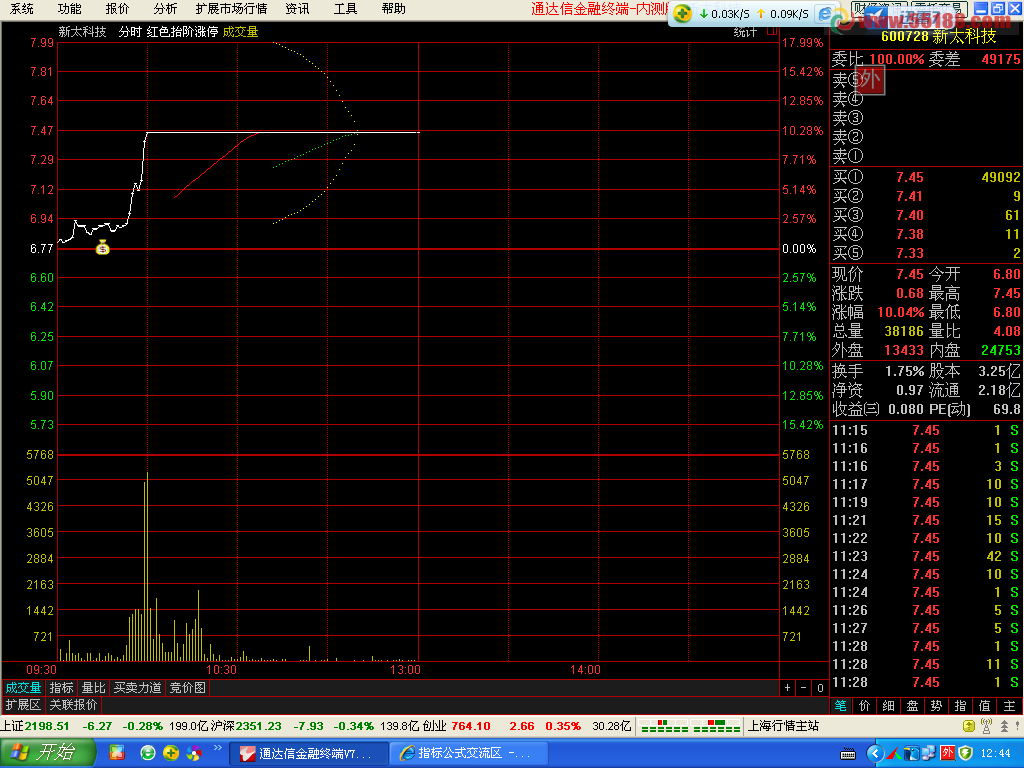Click the green shield tray icon
The image size is (1024, 768).
pos(965,753)
